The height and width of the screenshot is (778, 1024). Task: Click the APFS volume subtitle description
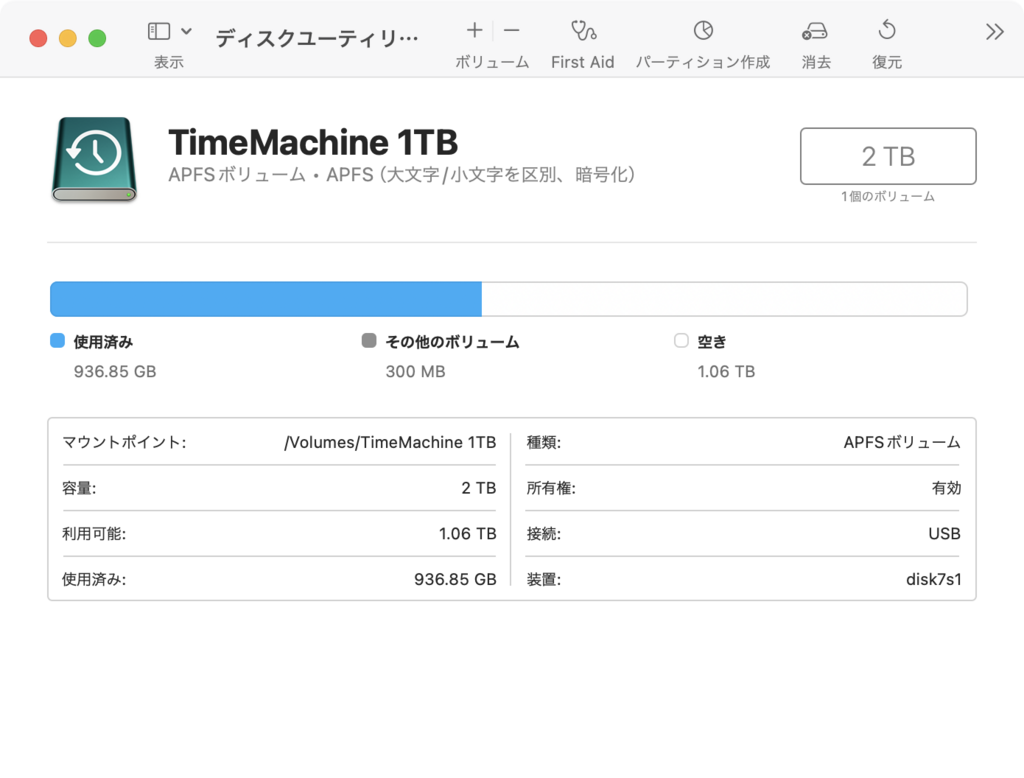tap(402, 175)
